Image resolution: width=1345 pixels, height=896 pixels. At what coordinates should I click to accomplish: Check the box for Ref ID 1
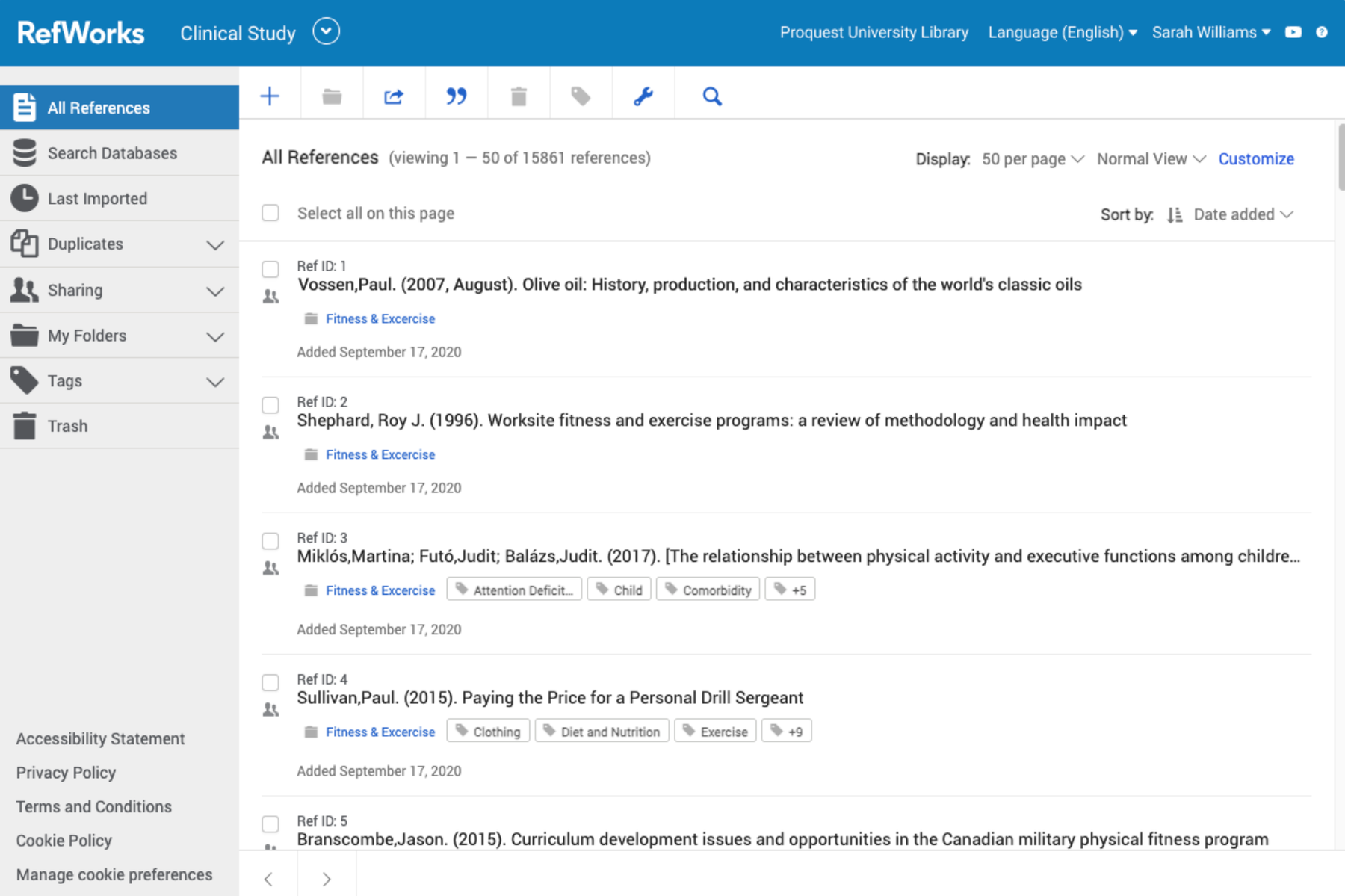pyautogui.click(x=270, y=269)
